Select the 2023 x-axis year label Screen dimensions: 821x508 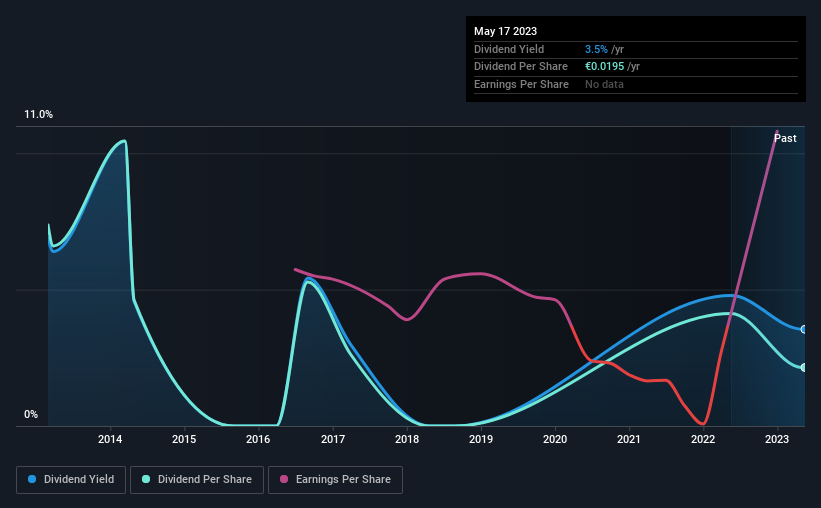(x=777, y=439)
